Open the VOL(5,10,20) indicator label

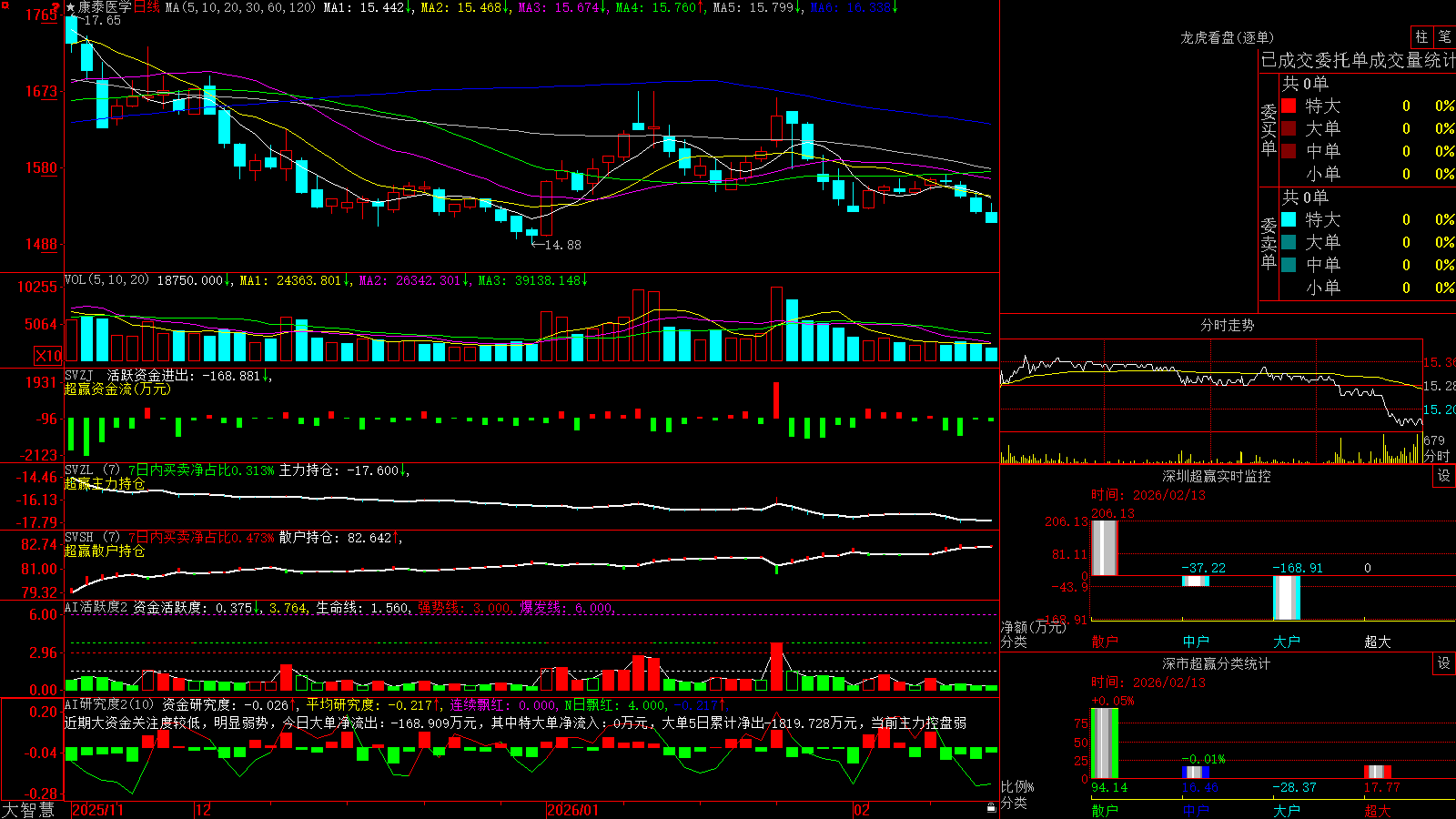coord(107,280)
